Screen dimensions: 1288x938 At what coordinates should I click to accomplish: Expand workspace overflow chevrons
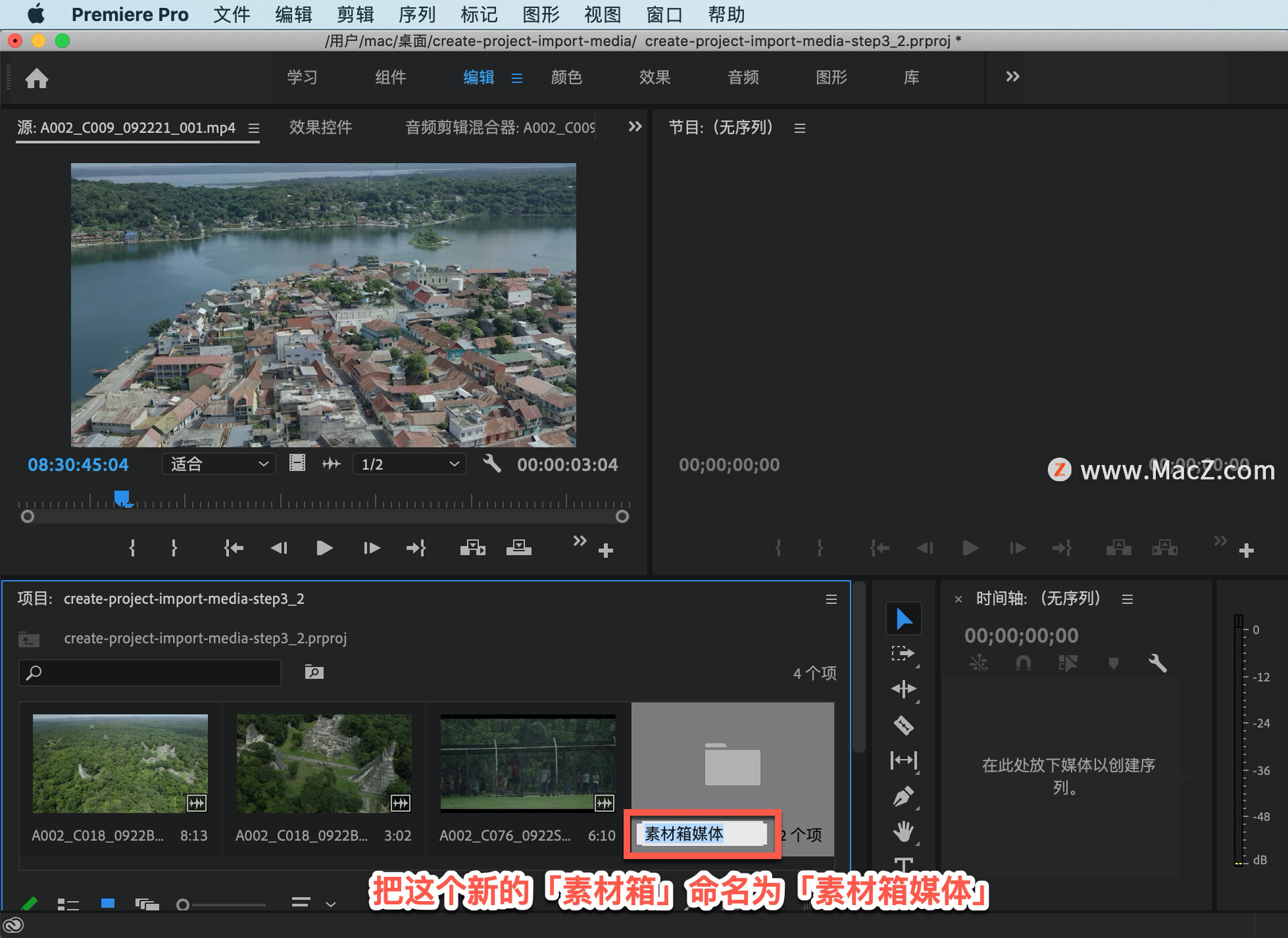tap(1012, 76)
